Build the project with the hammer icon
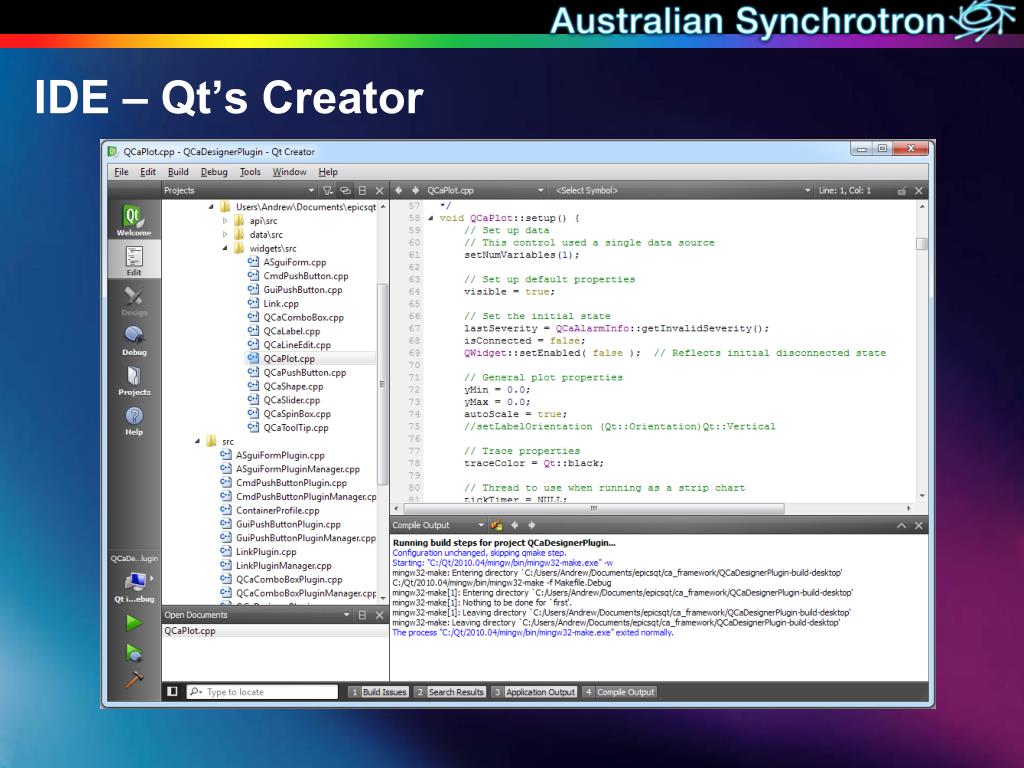Screen dimensions: 1024x768 [134, 680]
